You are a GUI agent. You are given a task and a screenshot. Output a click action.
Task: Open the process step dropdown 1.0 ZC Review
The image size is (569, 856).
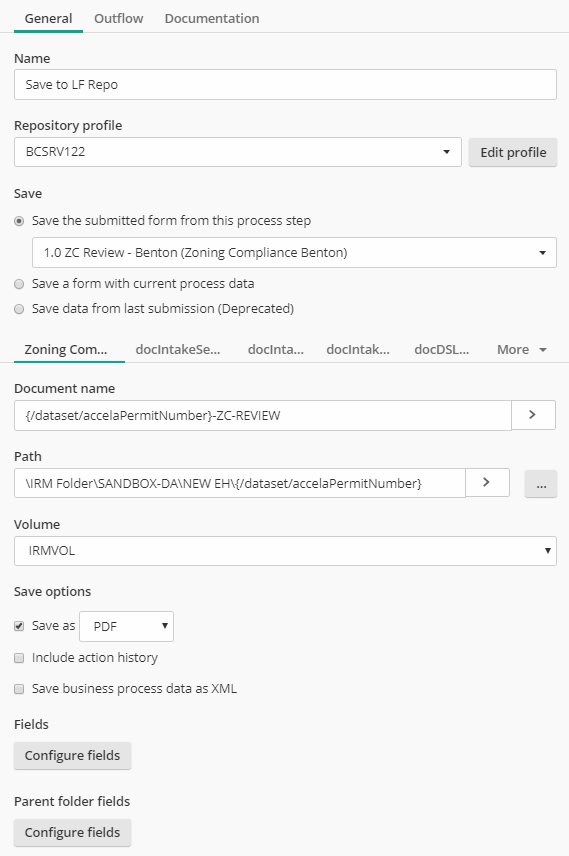(x=294, y=252)
